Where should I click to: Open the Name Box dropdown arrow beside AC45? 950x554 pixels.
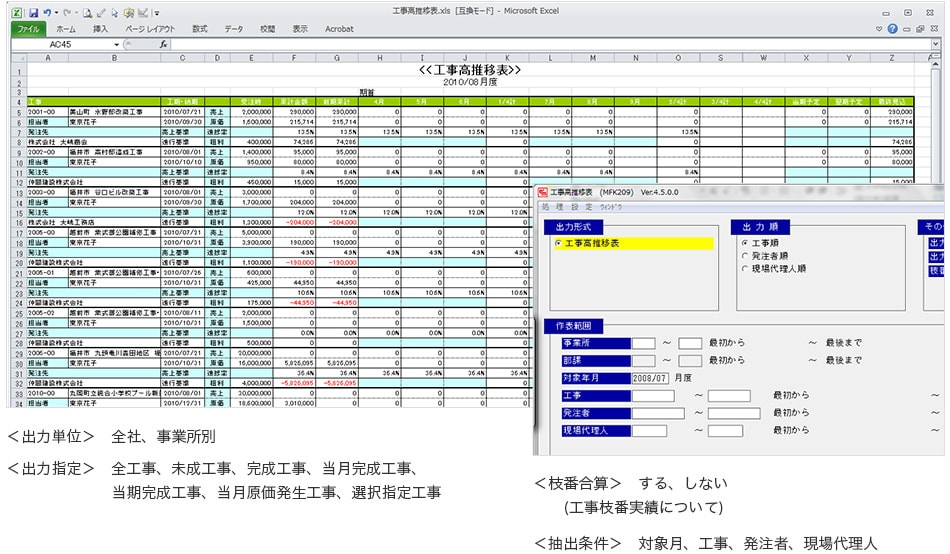click(116, 44)
